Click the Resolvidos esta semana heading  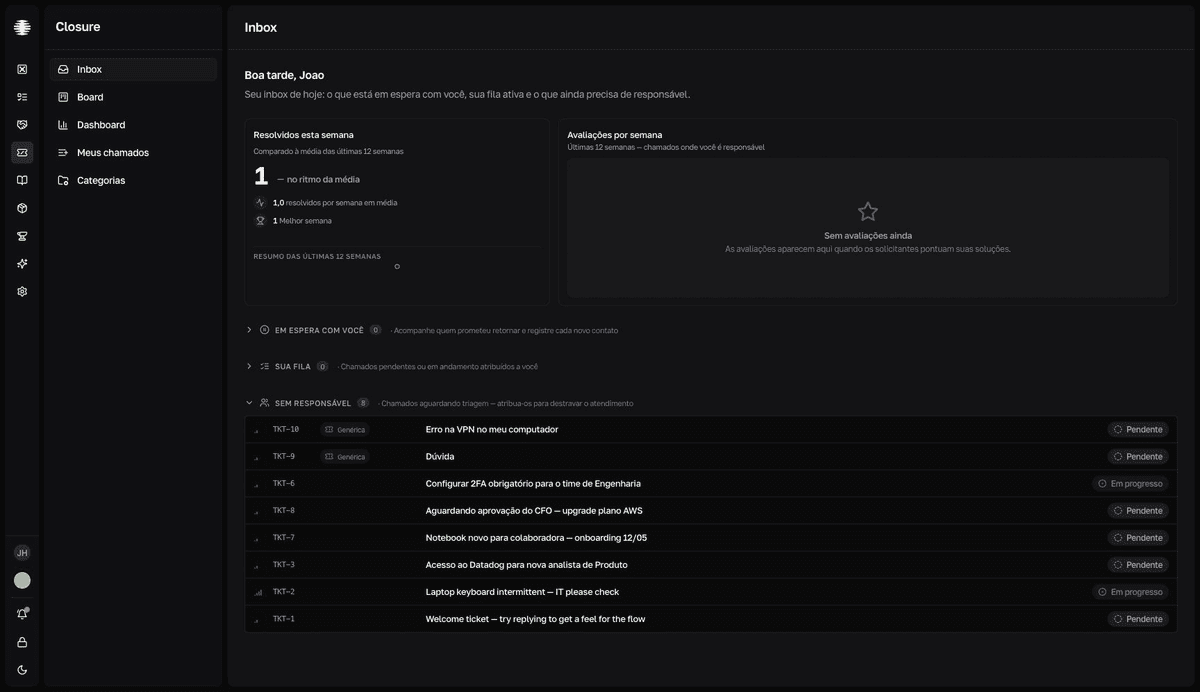[x=303, y=135]
